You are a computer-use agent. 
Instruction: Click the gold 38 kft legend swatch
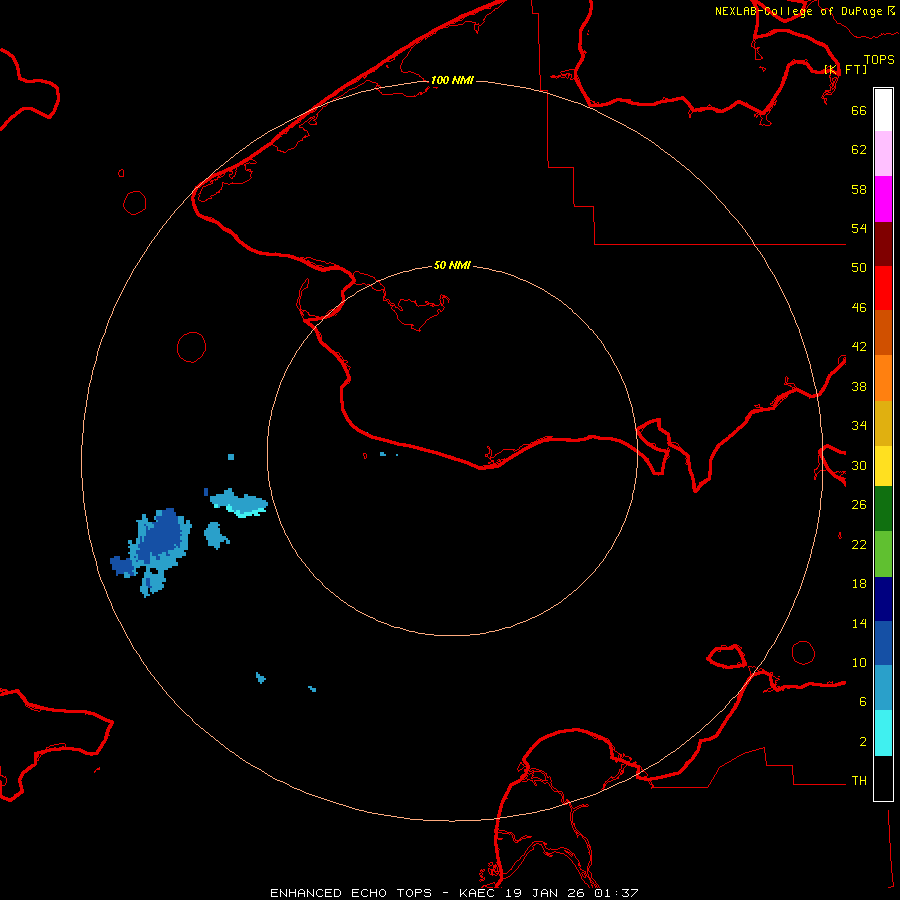(x=883, y=422)
